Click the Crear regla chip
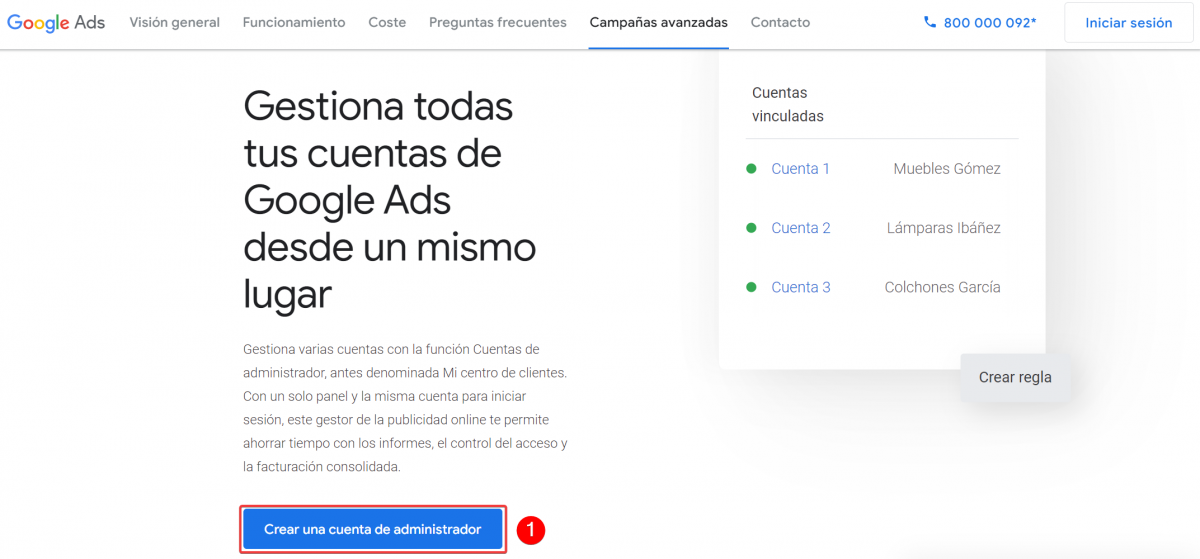Viewport: 1200px width, 559px height. (x=1015, y=377)
